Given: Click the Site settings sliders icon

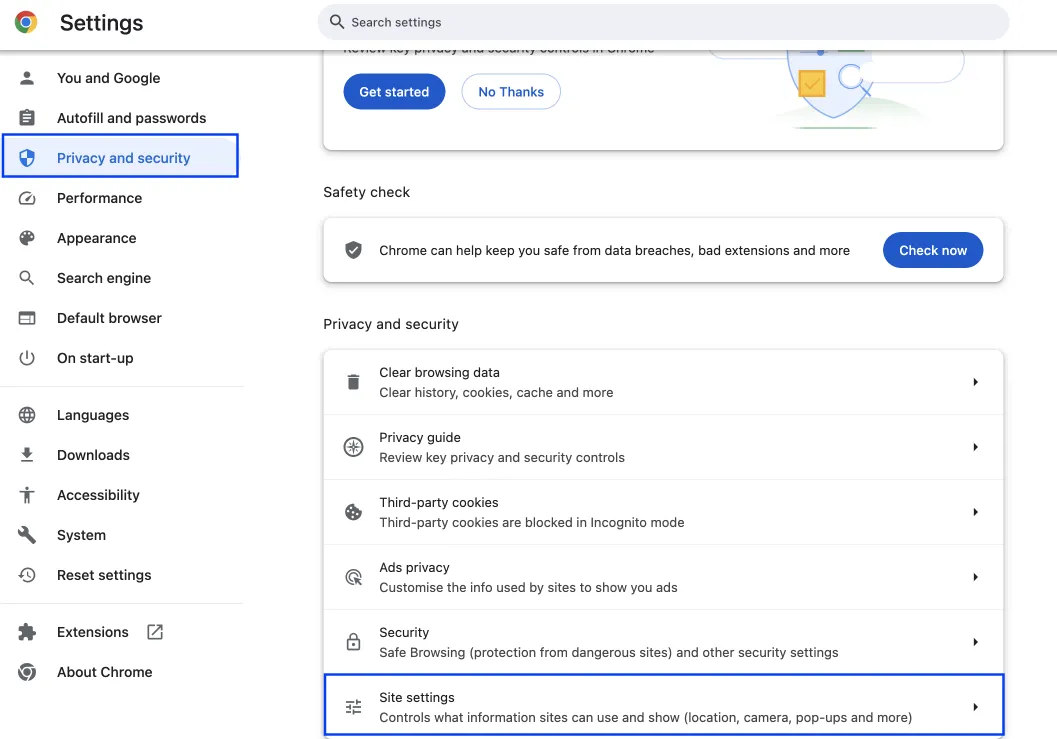Looking at the screenshot, I should tap(353, 706).
